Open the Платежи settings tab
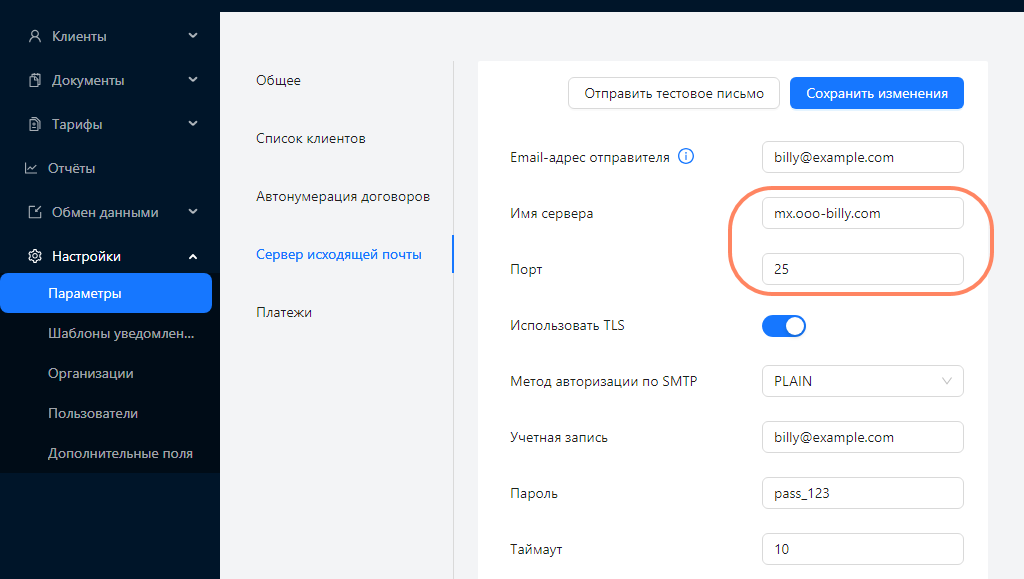1024x579 pixels. click(283, 312)
